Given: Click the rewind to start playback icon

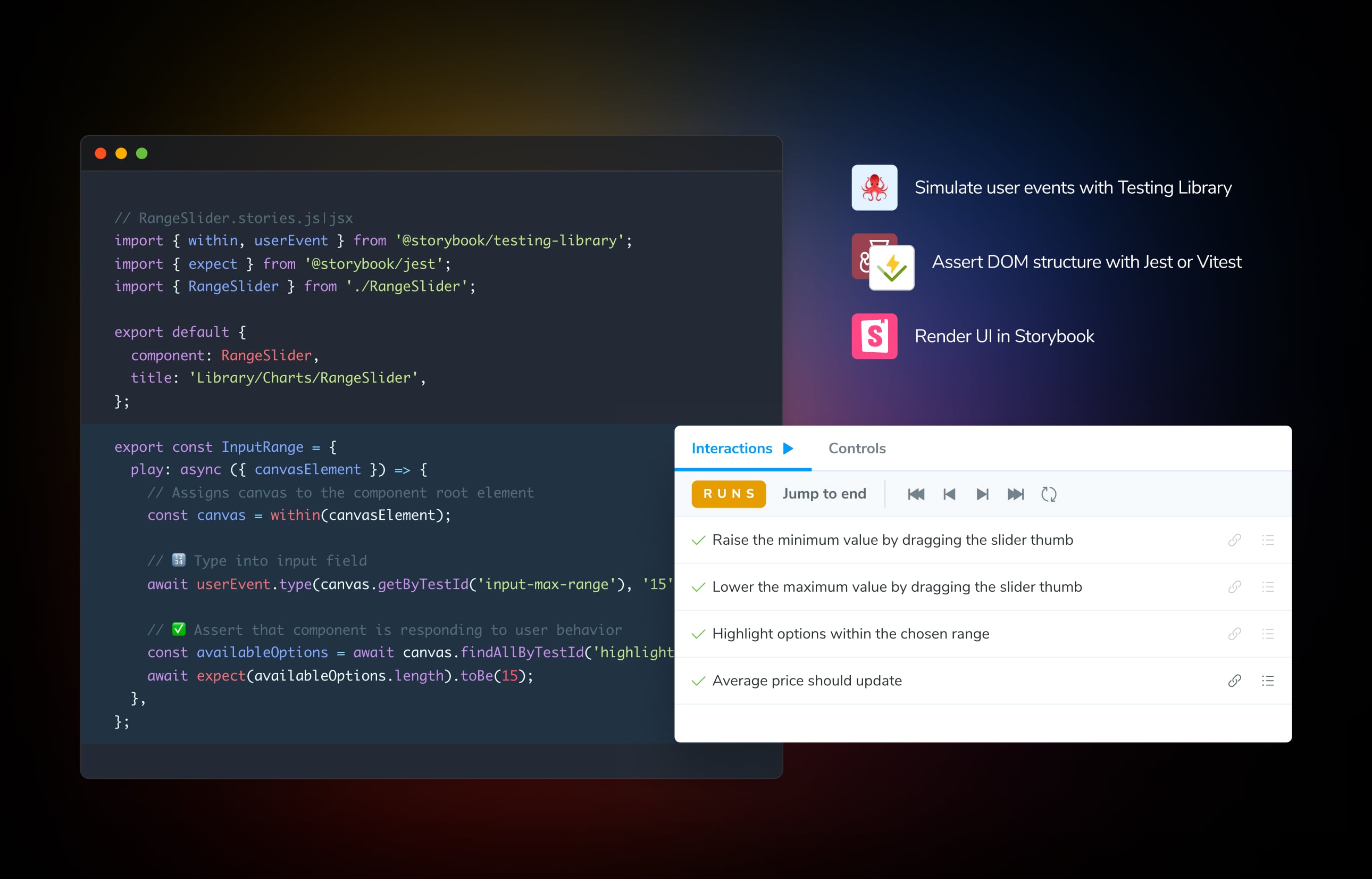Looking at the screenshot, I should [x=916, y=494].
